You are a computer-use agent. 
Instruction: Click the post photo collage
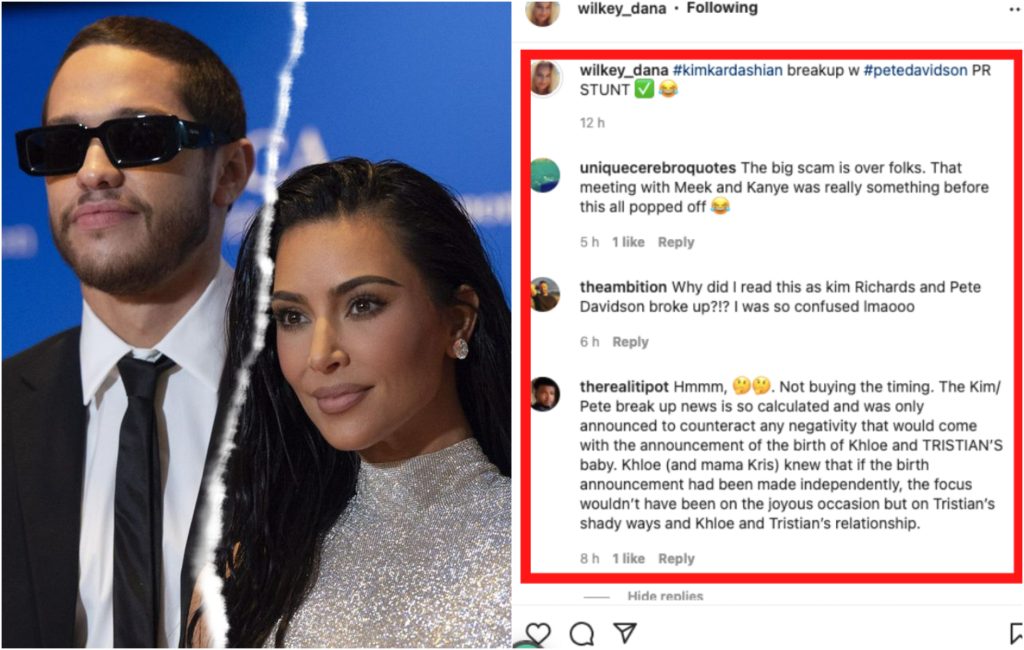tap(256, 325)
